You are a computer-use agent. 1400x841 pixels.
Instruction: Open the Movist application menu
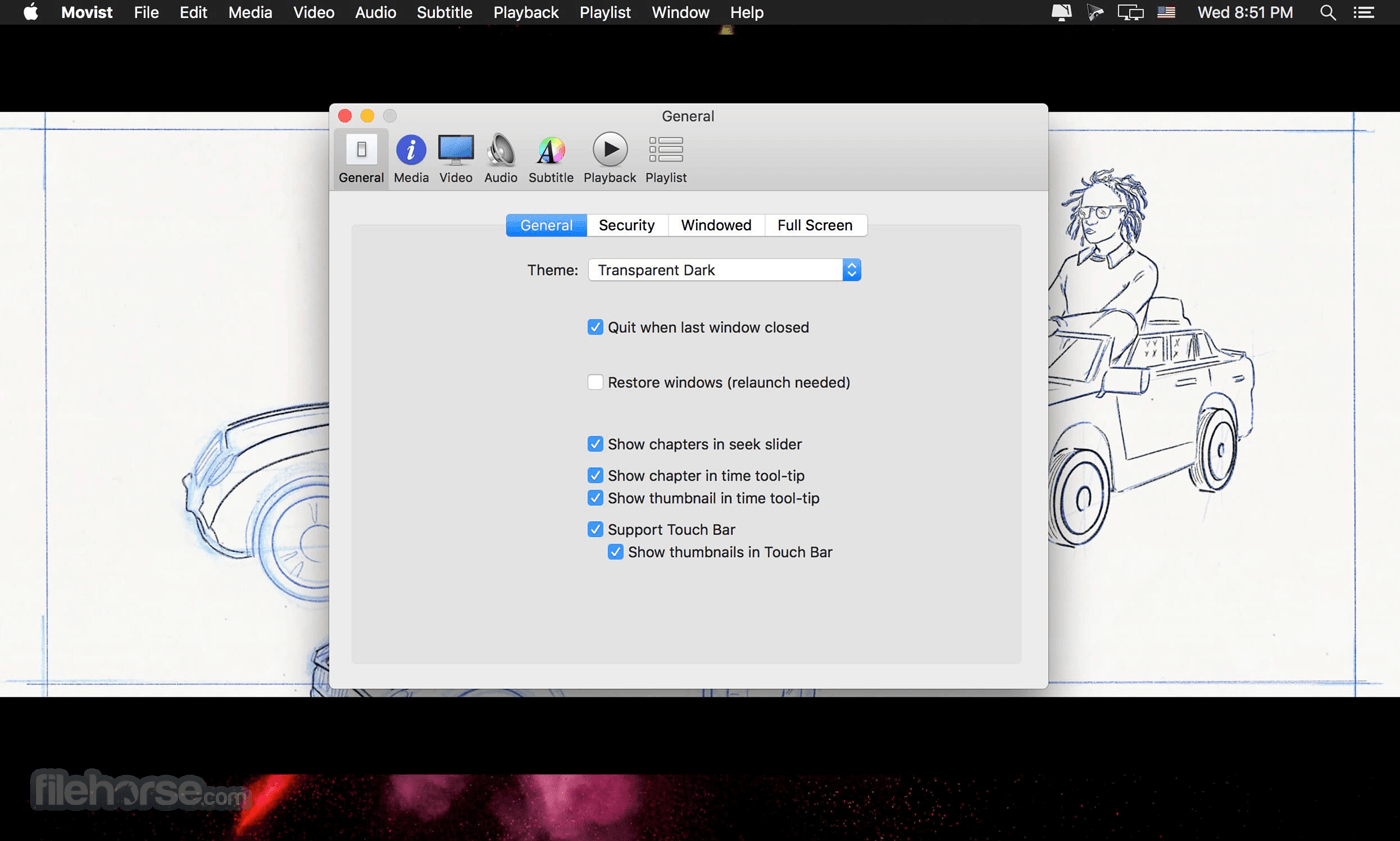pyautogui.click(x=87, y=13)
